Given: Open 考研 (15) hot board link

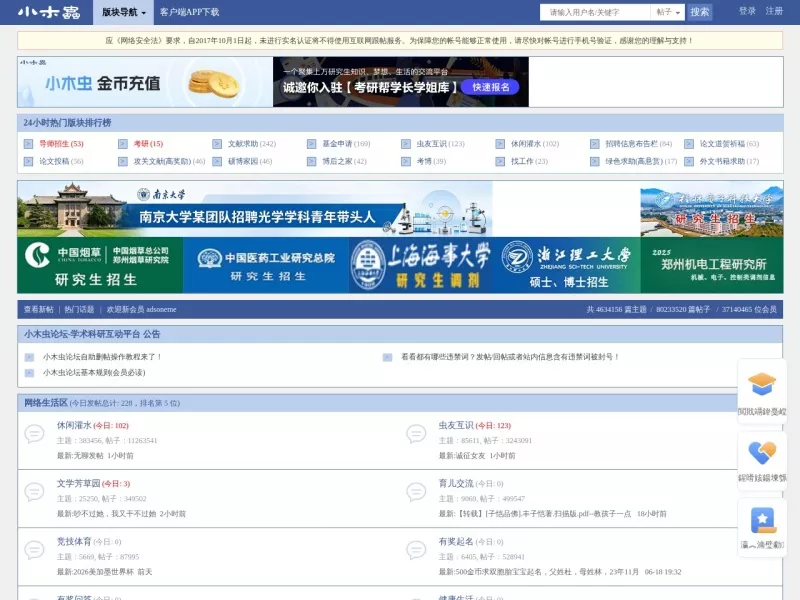Looking at the screenshot, I should [x=148, y=144].
